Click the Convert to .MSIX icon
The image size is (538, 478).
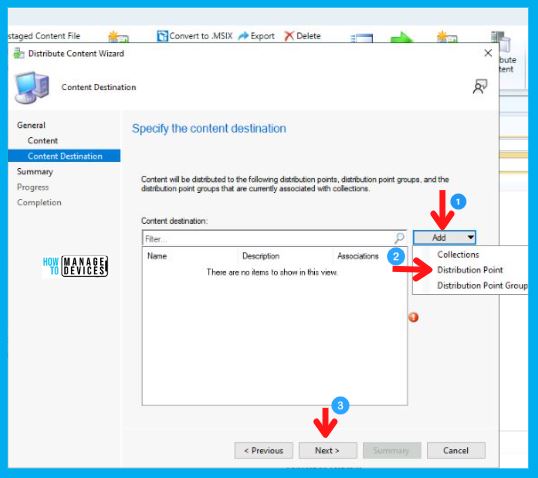162,36
